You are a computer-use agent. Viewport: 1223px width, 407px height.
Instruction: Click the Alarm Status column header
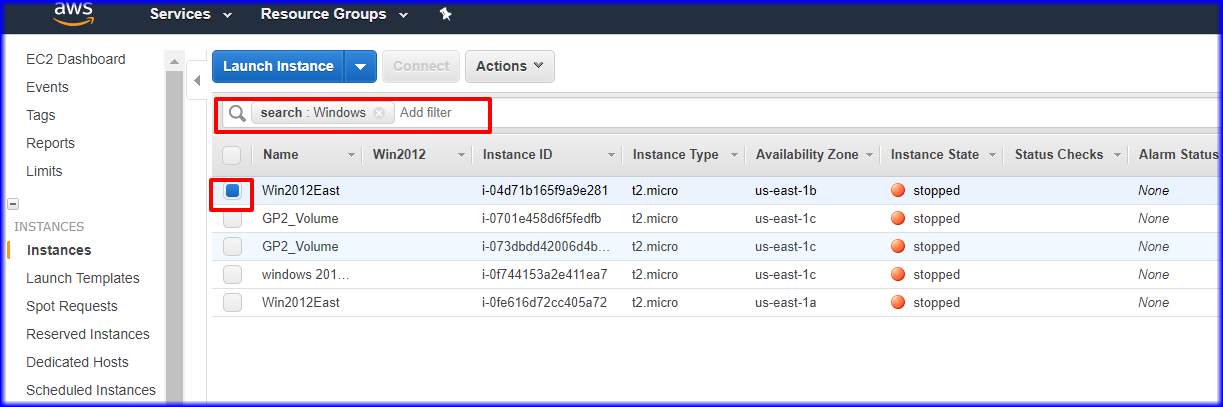1178,155
